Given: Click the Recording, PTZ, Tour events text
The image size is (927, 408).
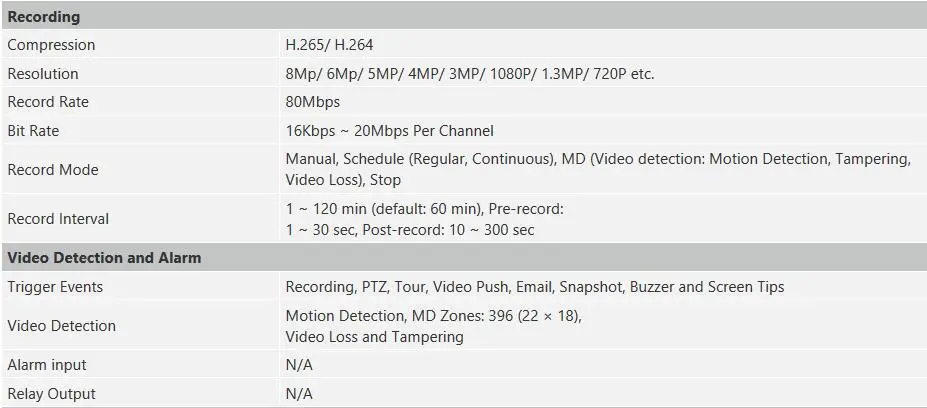Looking at the screenshot, I should (x=535, y=287).
